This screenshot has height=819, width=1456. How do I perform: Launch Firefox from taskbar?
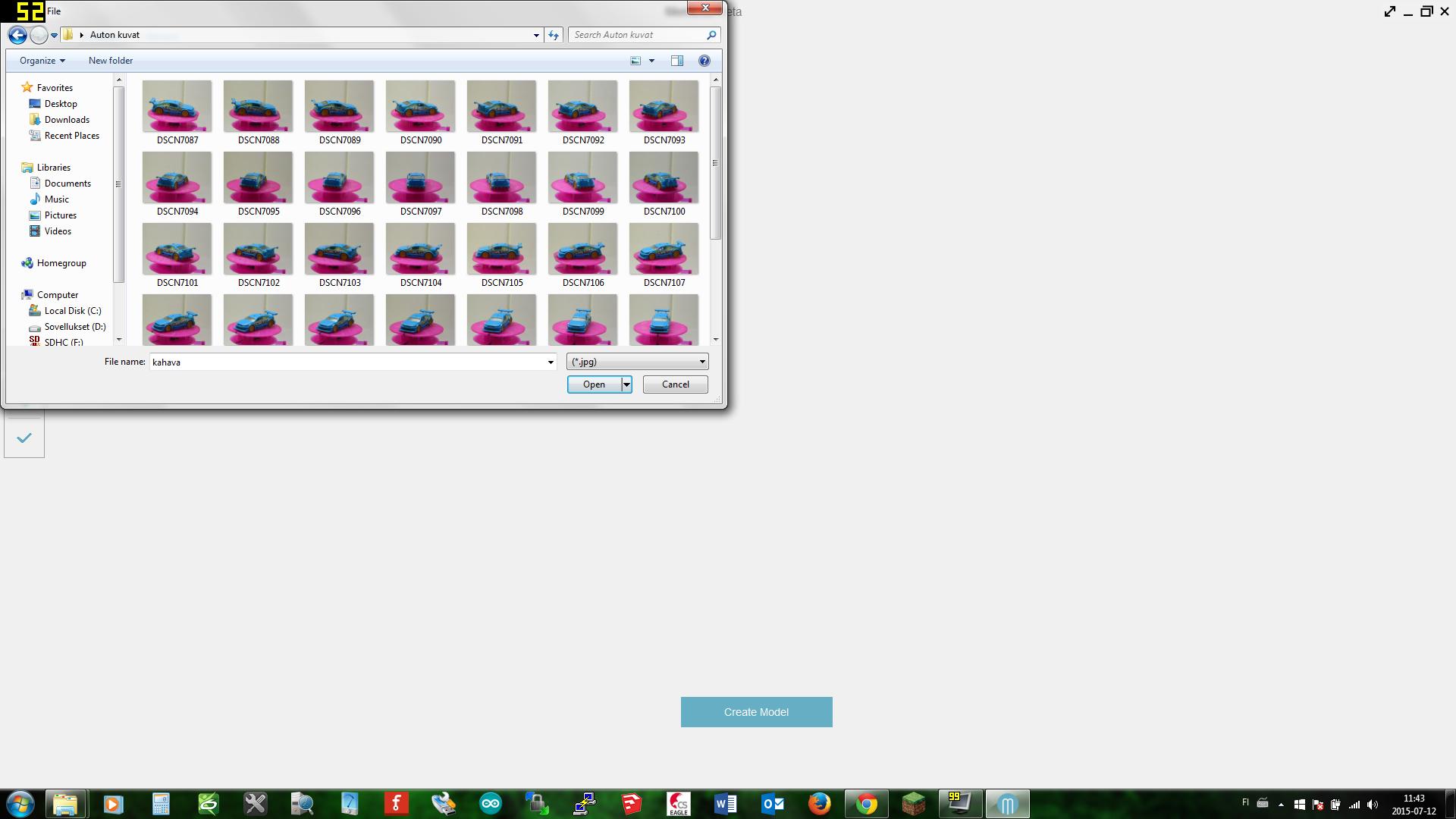tap(819, 804)
